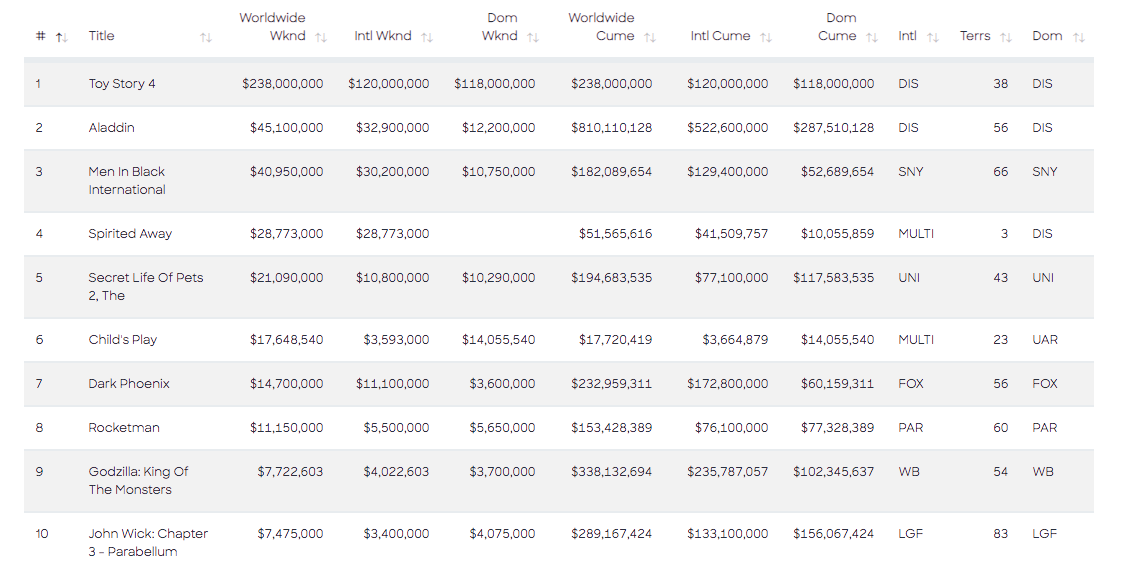Image resolution: width=1125 pixels, height=562 pixels.
Task: Click Men In Black International title
Action: point(127,181)
